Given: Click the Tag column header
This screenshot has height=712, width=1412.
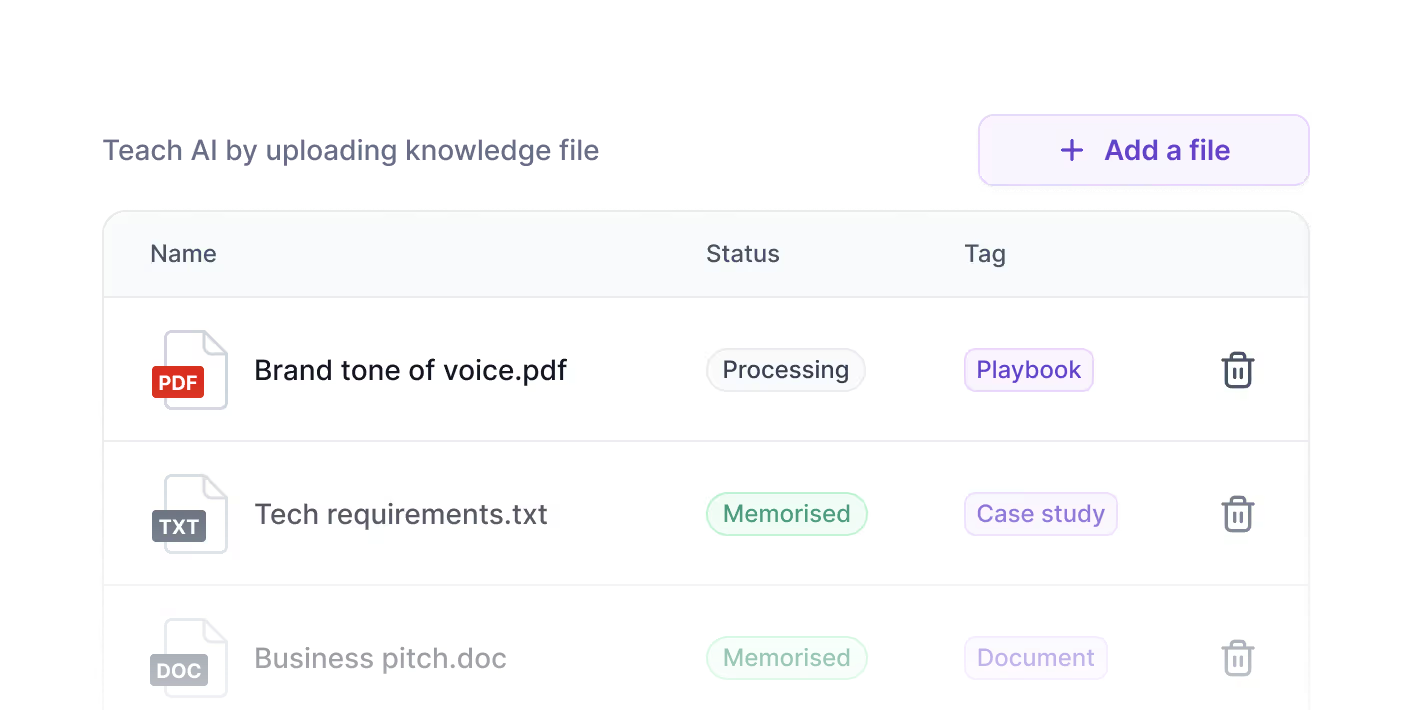Looking at the screenshot, I should coord(985,254).
